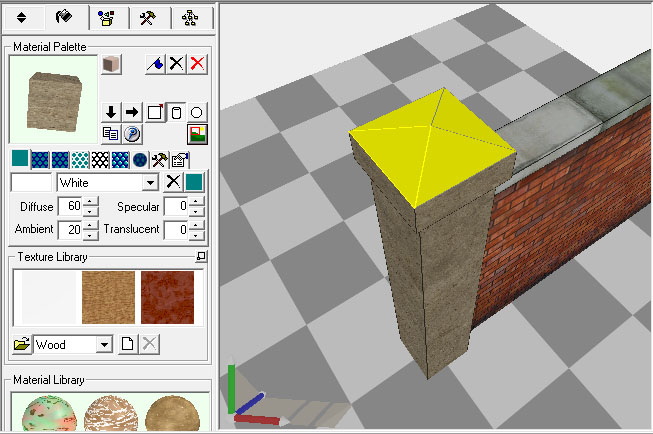The image size is (653, 434).
Task: Expand the Texture Library panel
Action: click(x=201, y=257)
